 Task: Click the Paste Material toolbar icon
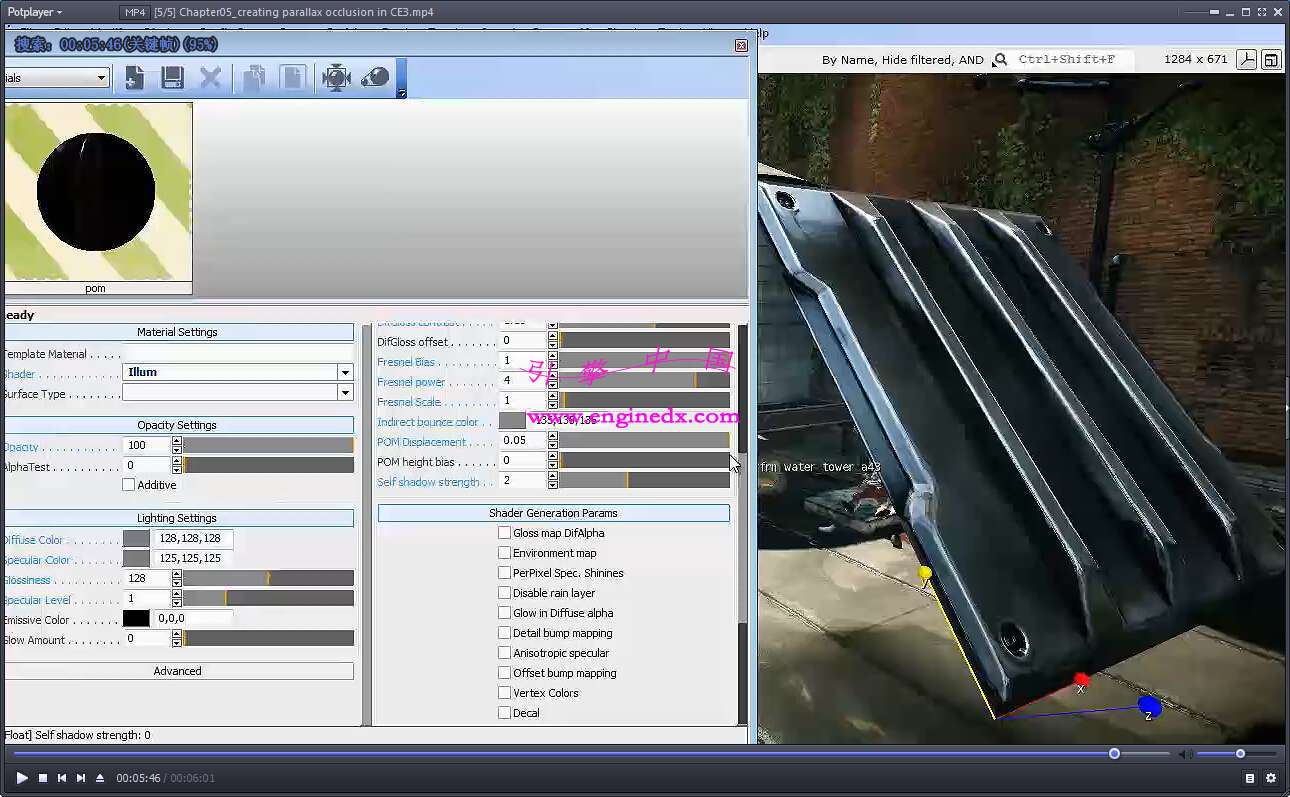coord(292,78)
